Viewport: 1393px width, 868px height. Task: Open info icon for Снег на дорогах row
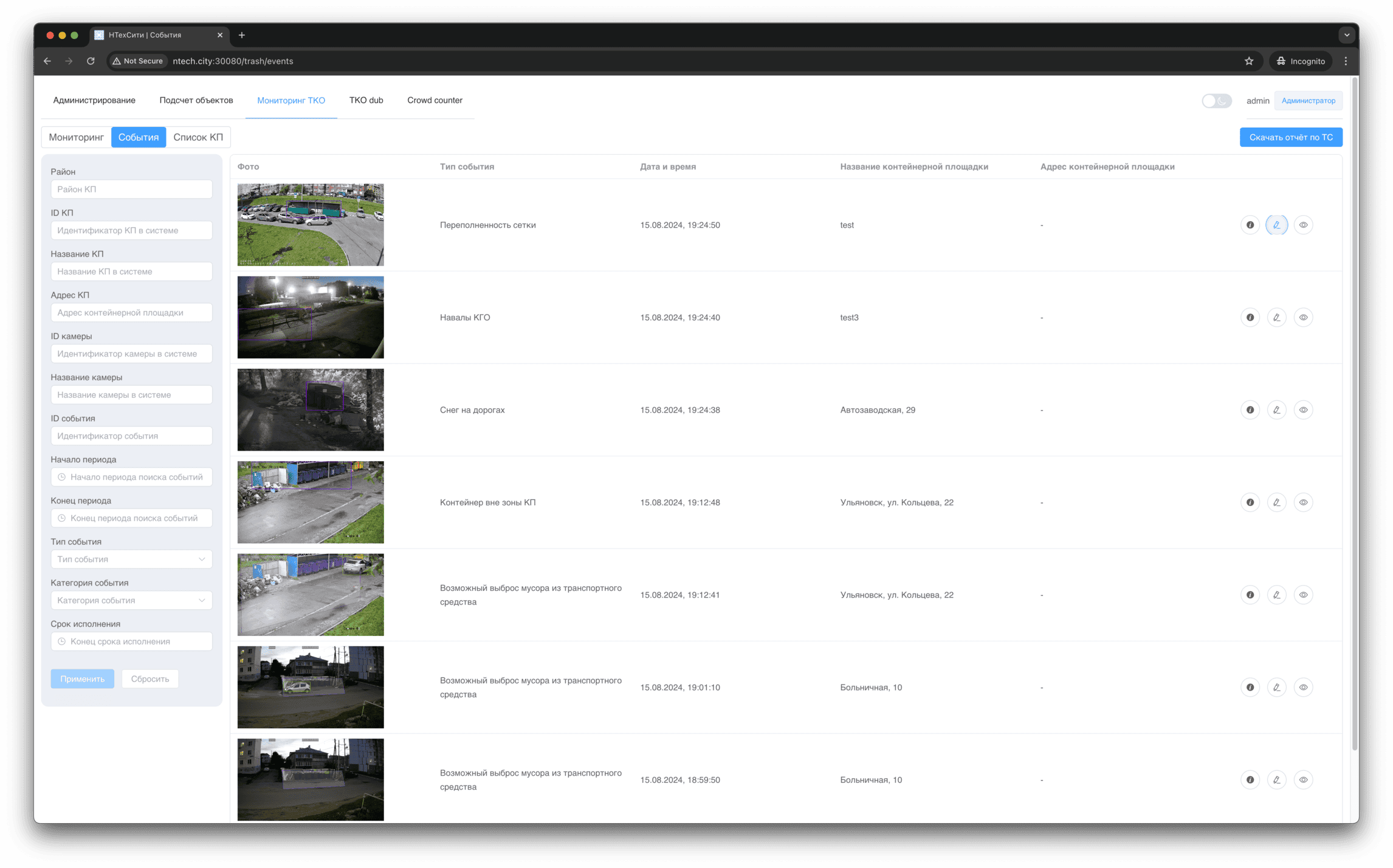pos(1250,410)
